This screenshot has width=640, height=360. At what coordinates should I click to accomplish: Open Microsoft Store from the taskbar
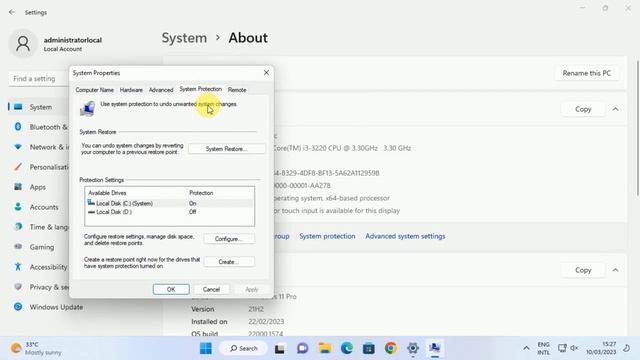(x=369, y=348)
